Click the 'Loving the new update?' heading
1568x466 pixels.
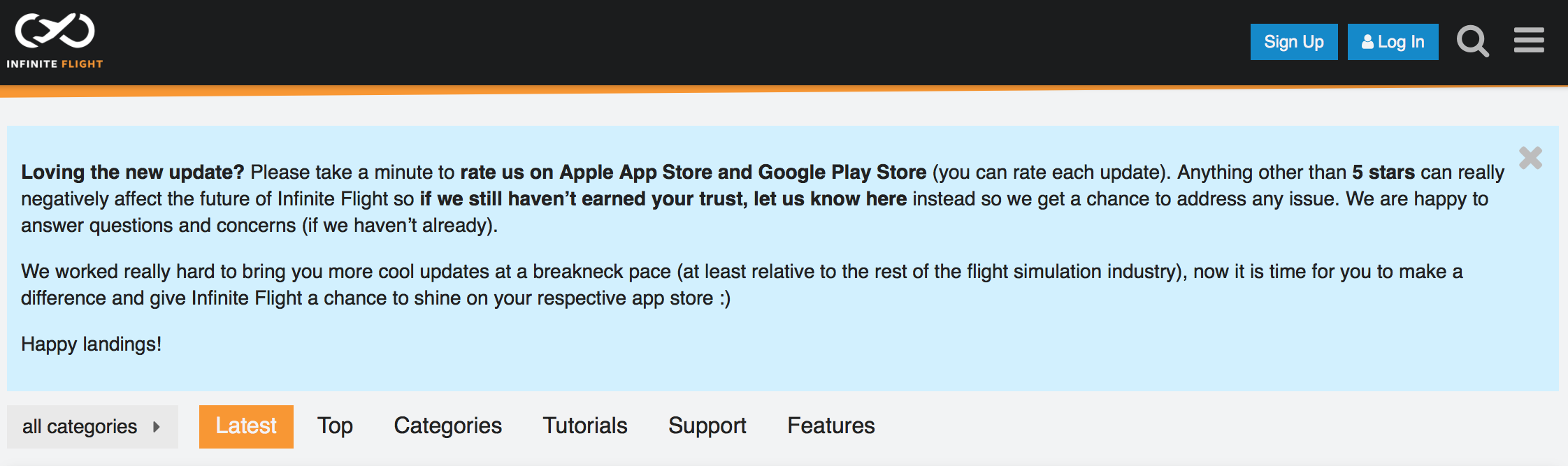132,173
